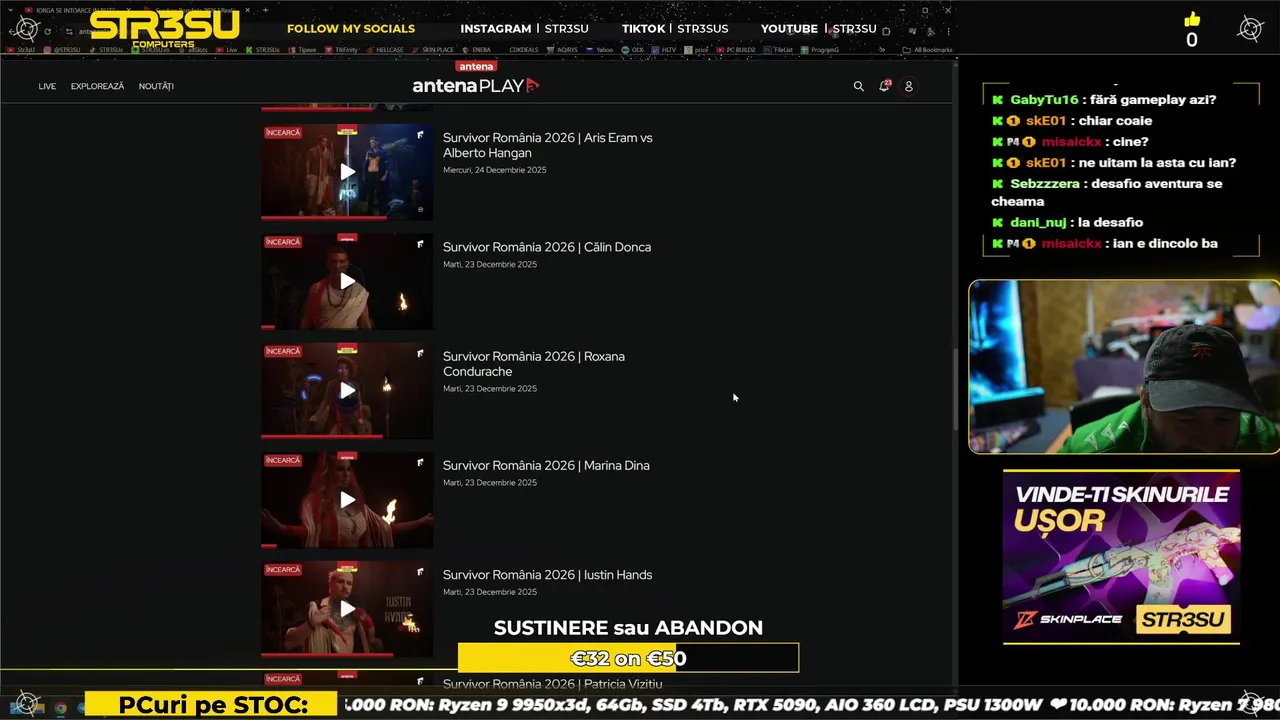This screenshot has width=1280, height=720.
Task: Open the notifications bell with red badge
Action: tap(884, 86)
